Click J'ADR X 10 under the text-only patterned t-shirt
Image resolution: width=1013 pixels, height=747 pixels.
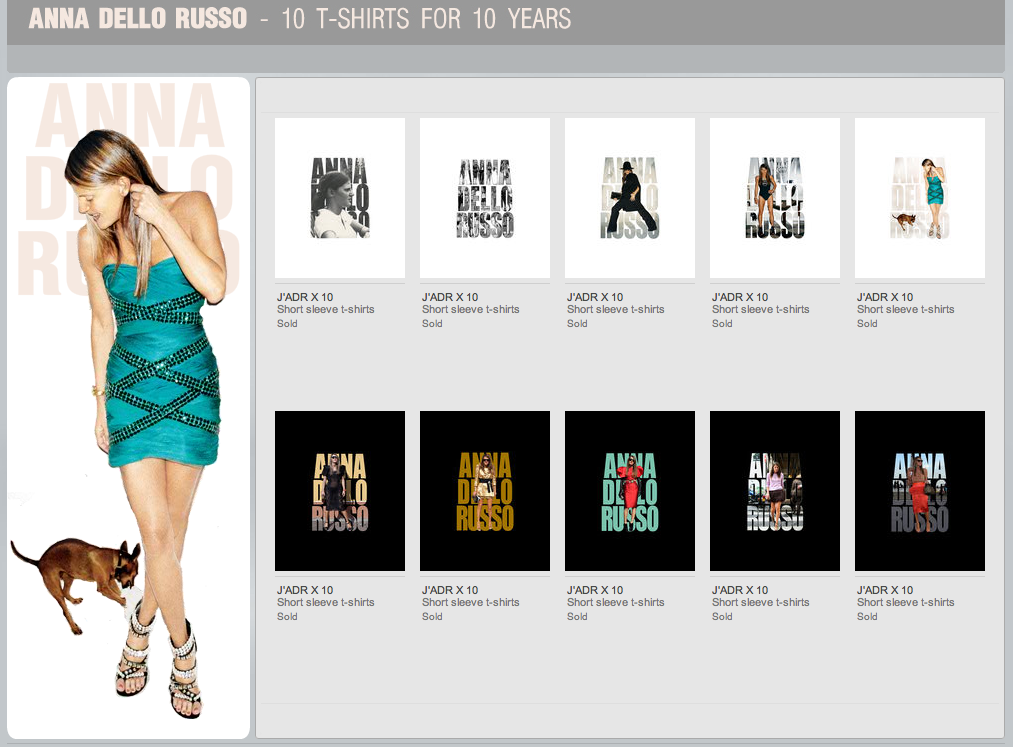(450, 297)
